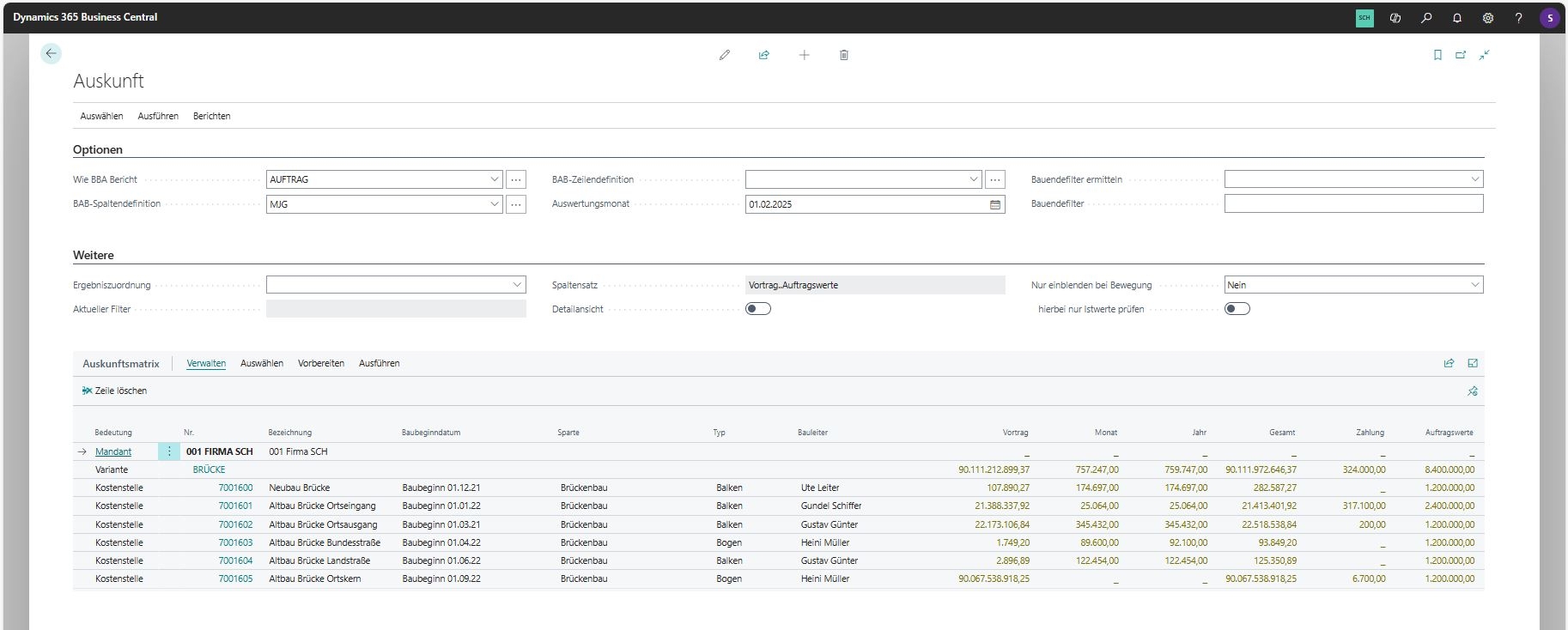Image resolution: width=1568 pixels, height=630 pixels.
Task: Click the back arrow button
Action: point(51,54)
